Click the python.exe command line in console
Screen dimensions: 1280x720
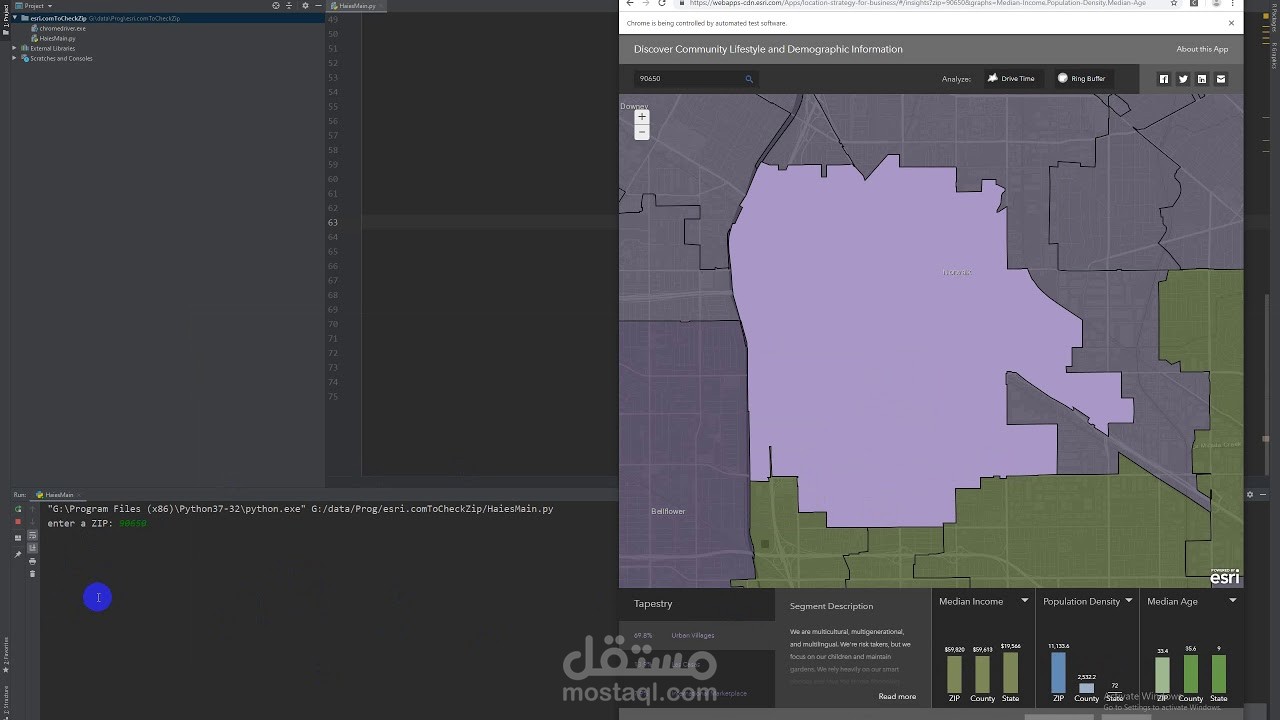(300, 509)
